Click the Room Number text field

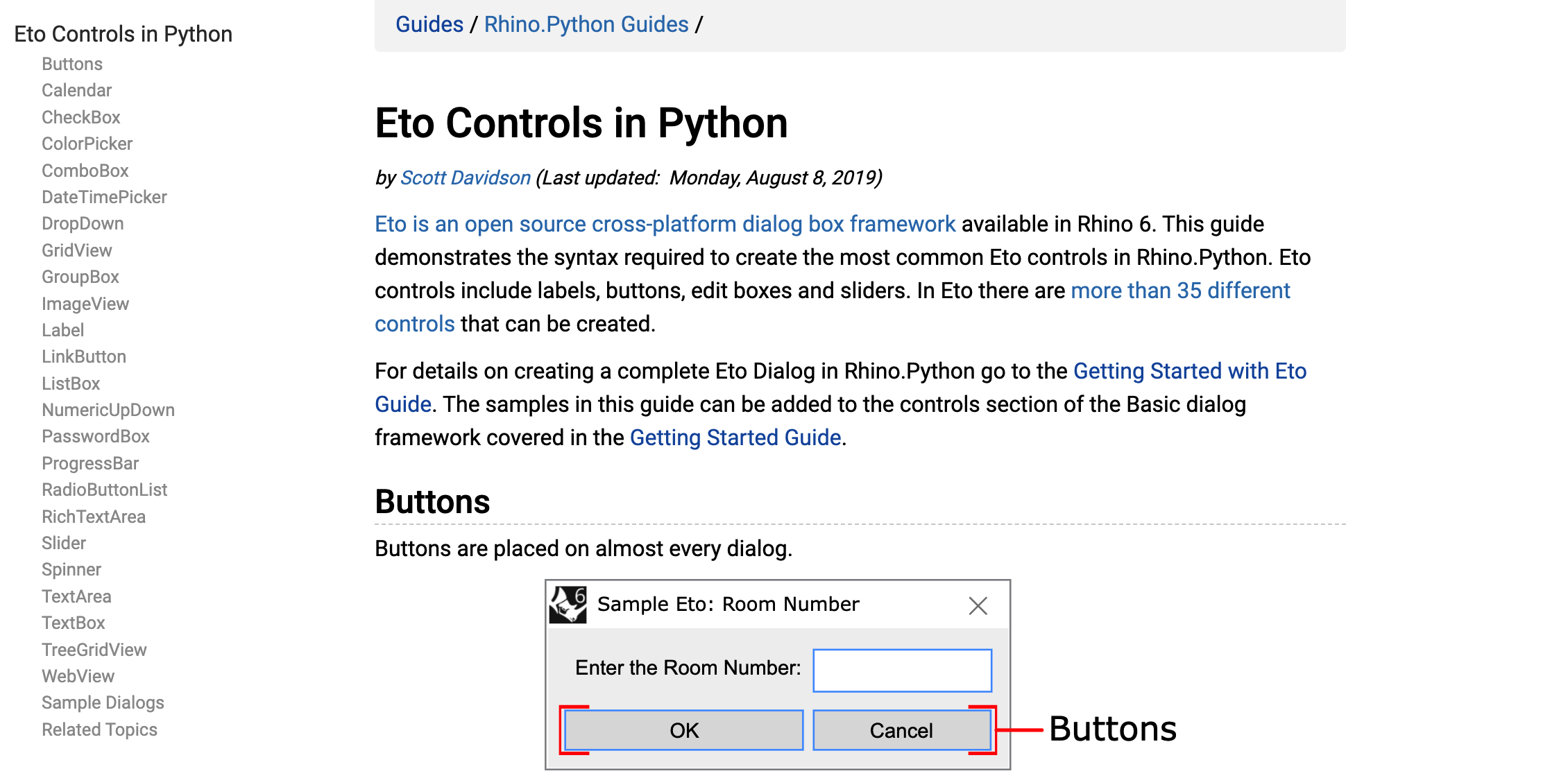[x=902, y=670]
